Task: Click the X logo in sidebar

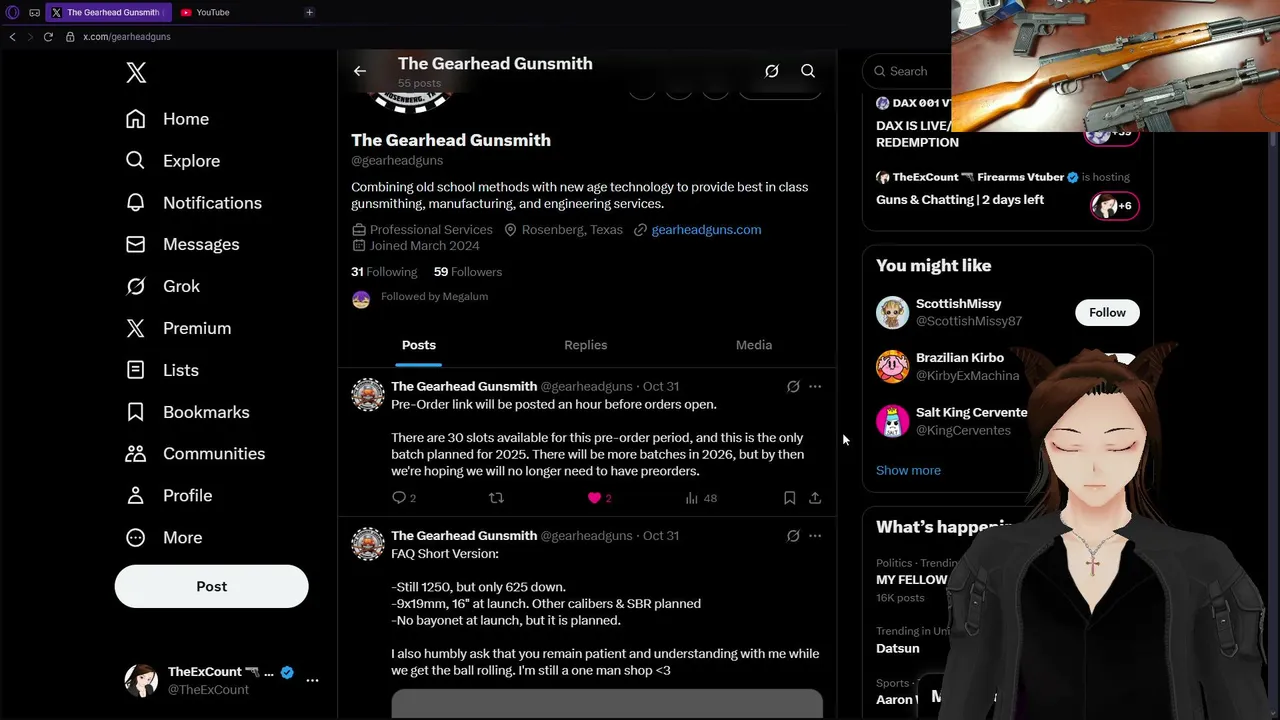Action: pyautogui.click(x=136, y=72)
